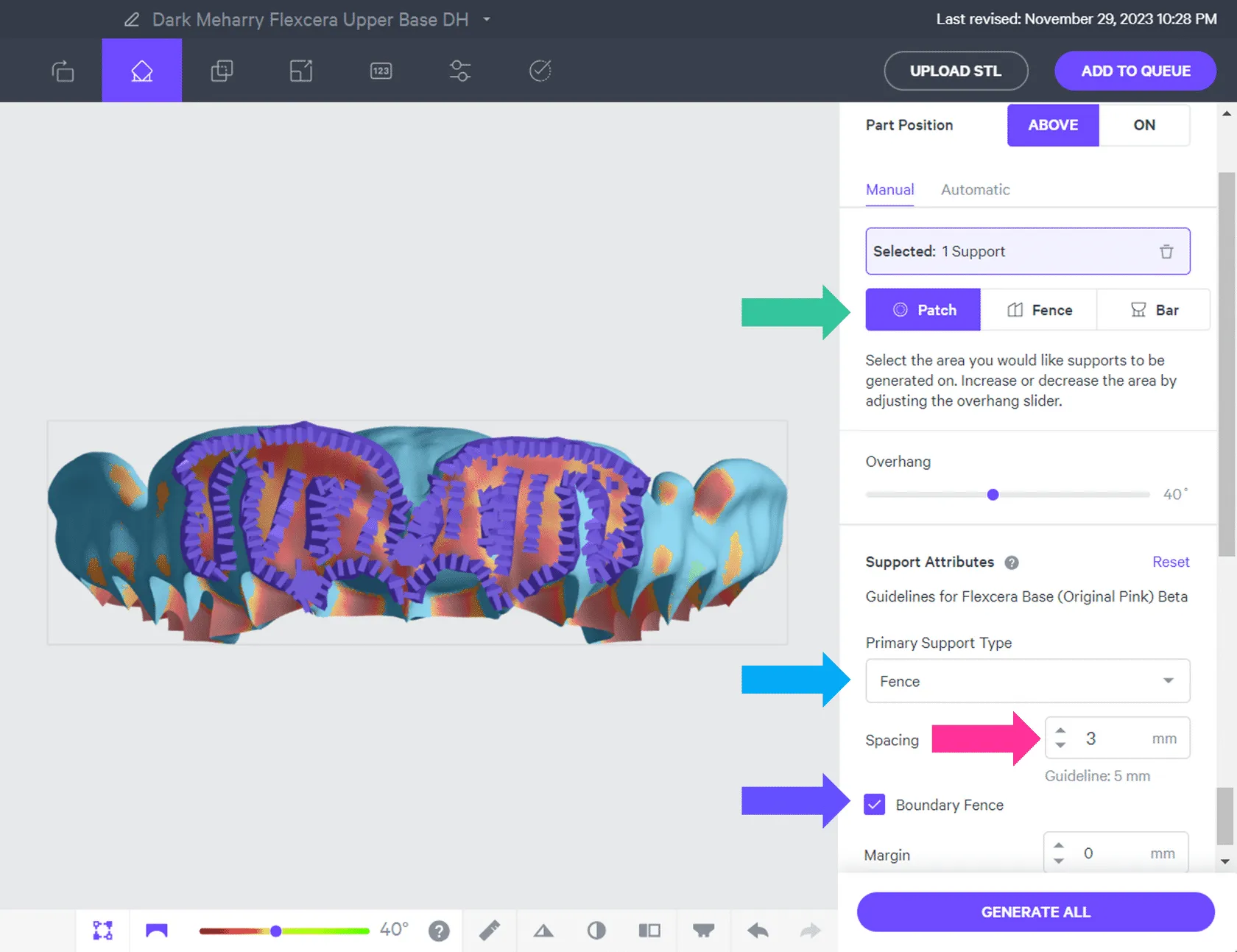
Task: Select the supports tool icon in top toolbar
Action: [142, 71]
